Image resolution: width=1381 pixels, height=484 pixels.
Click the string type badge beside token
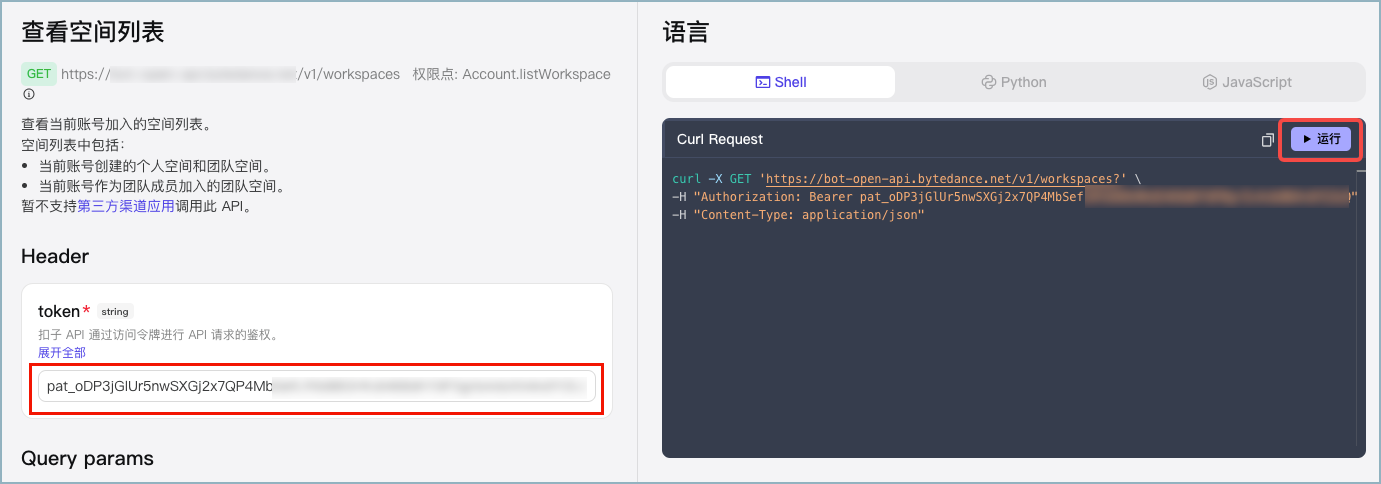click(115, 312)
